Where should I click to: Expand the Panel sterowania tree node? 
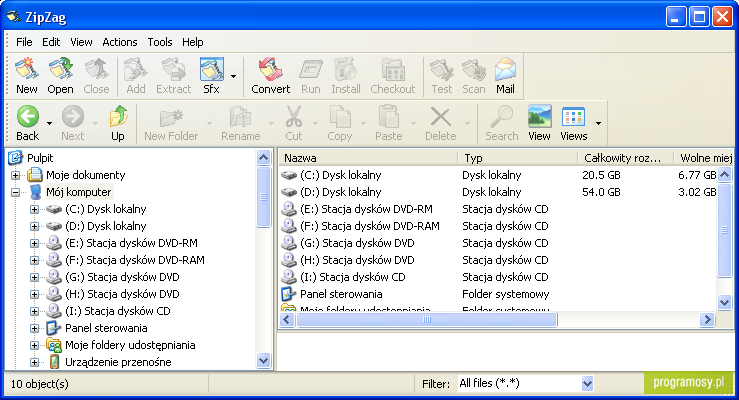click(x=34, y=328)
